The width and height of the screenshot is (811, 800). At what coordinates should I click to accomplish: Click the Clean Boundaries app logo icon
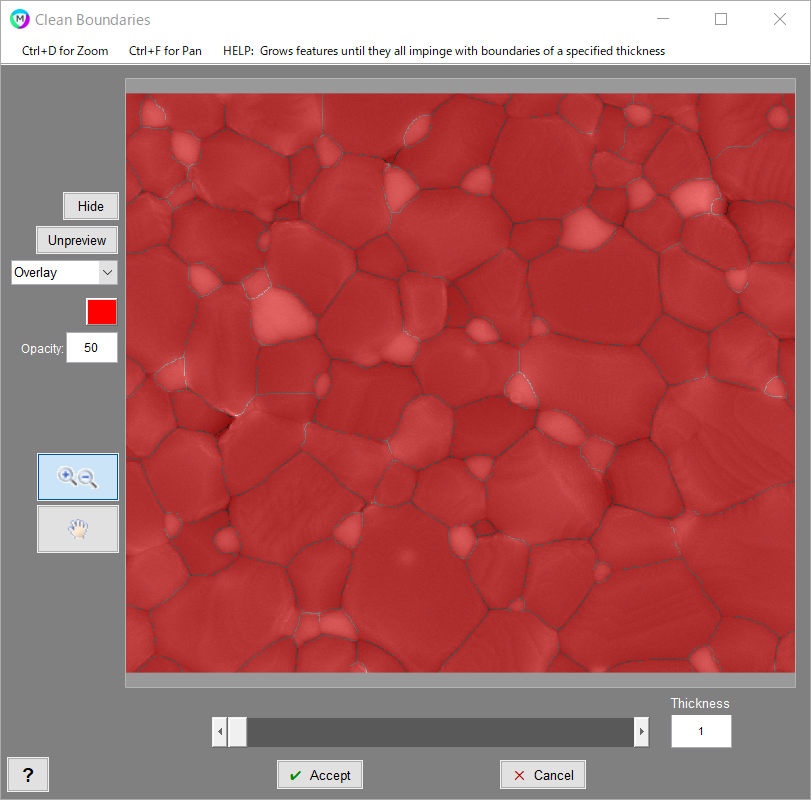pos(20,20)
